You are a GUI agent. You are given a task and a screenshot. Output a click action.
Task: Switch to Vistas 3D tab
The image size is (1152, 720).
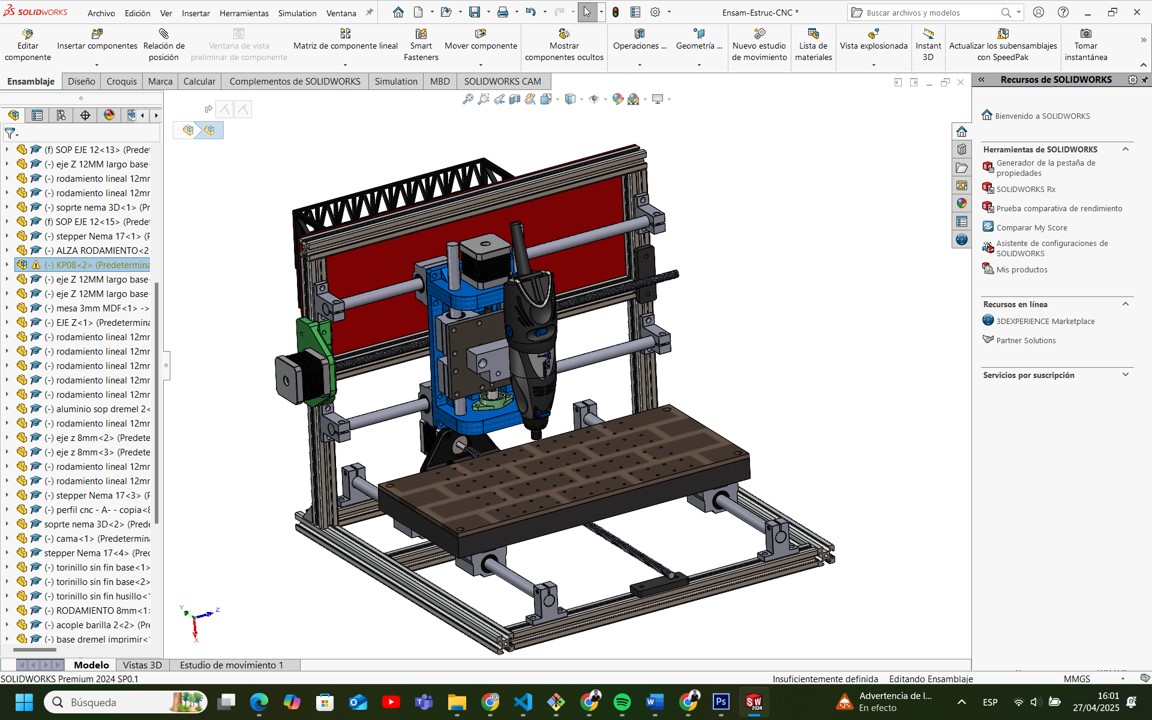click(143, 665)
